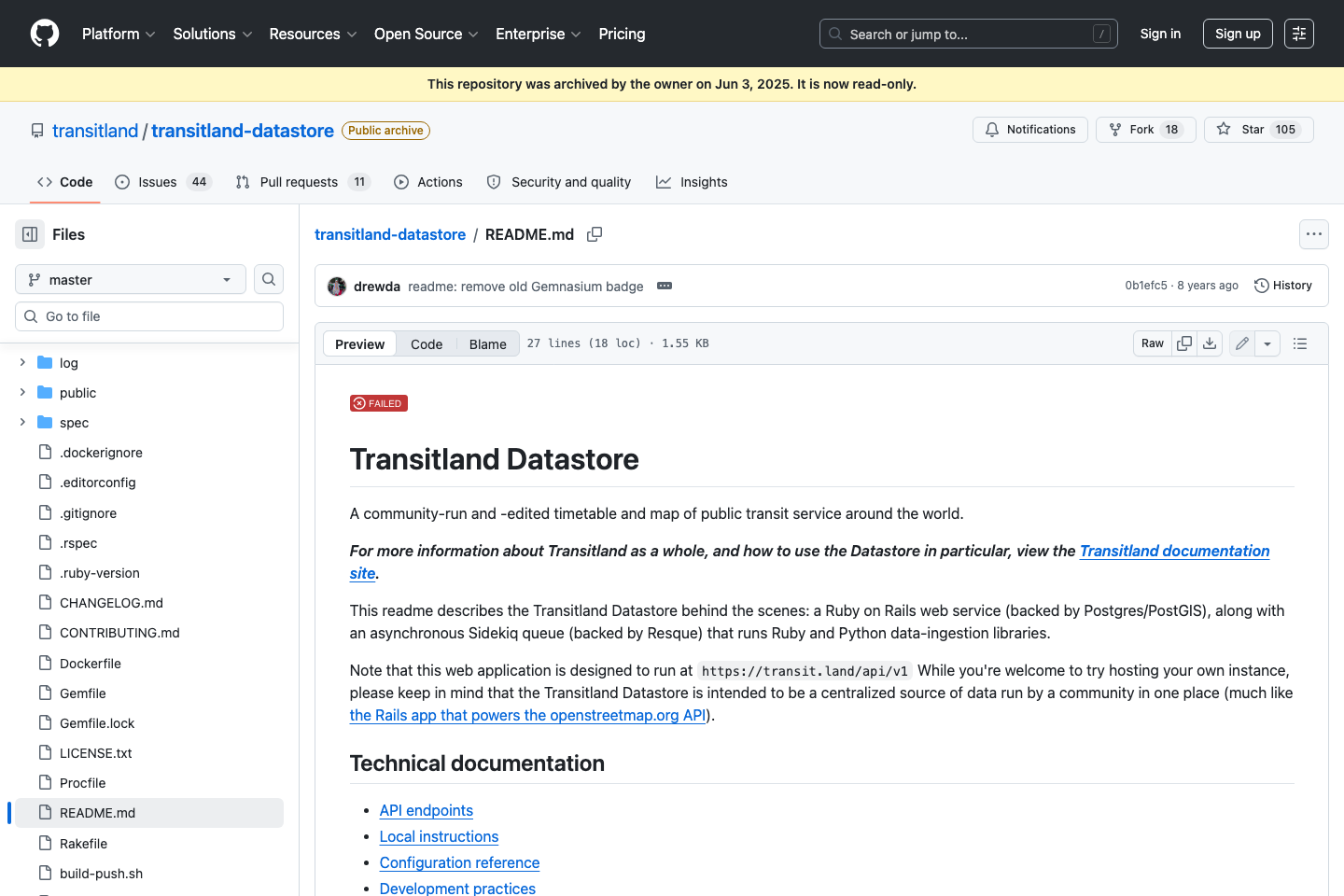1344x896 pixels.
Task: Open the command palette icon
Action: (1298, 34)
